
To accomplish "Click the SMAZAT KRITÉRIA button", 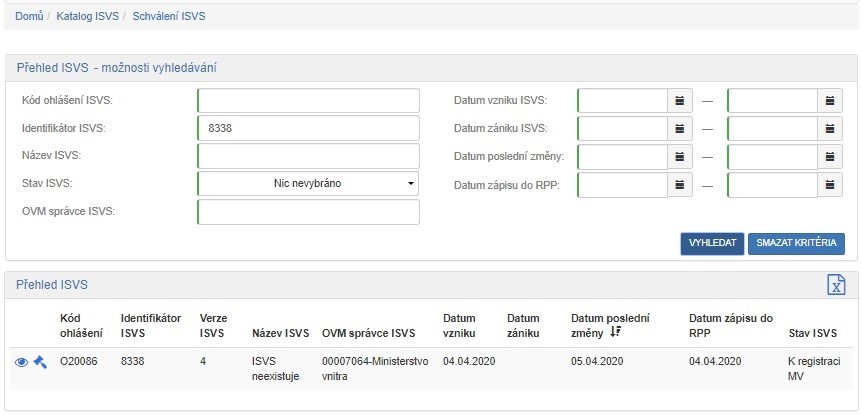I will tap(796, 244).
